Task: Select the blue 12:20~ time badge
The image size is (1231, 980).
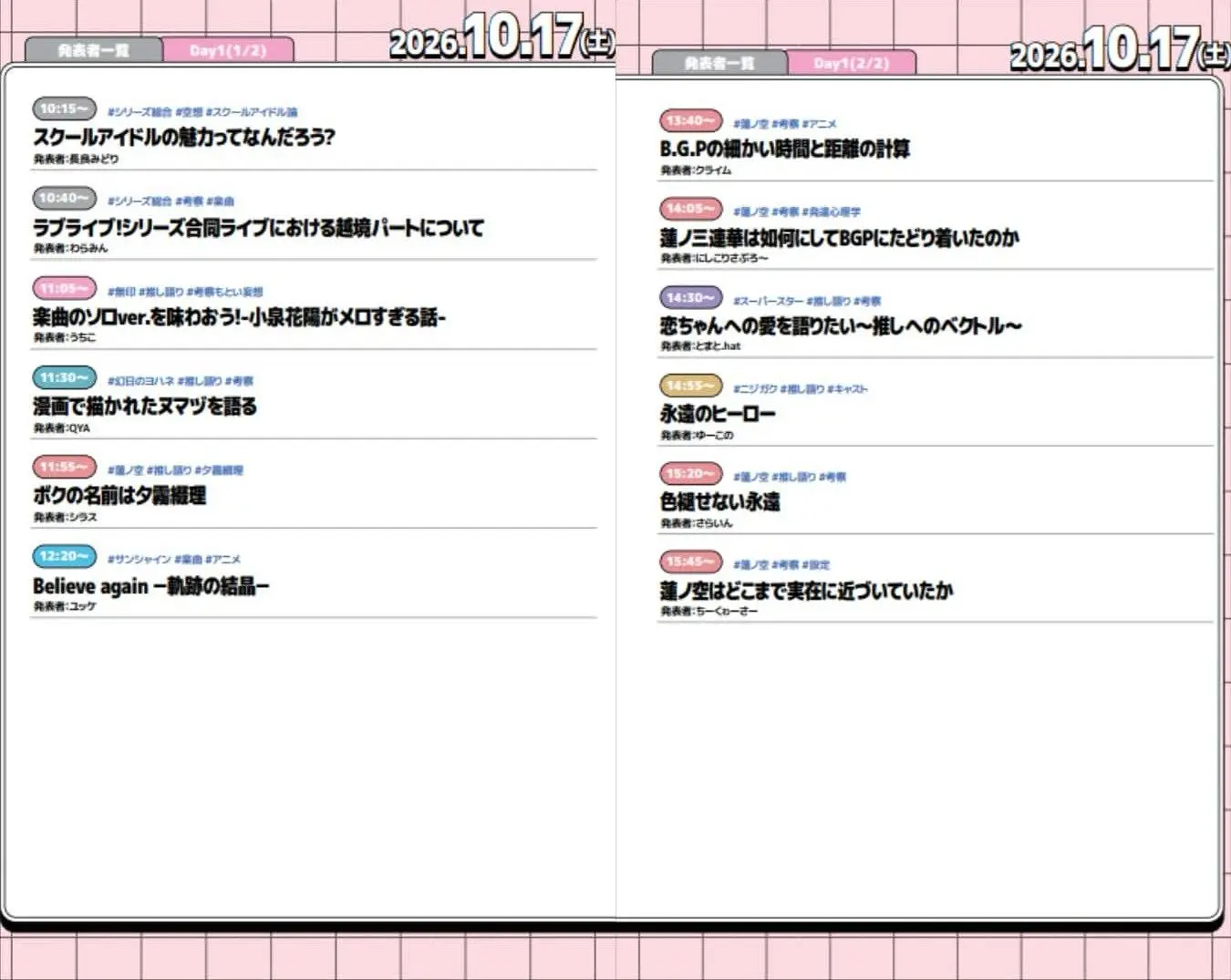Action: coord(64,556)
